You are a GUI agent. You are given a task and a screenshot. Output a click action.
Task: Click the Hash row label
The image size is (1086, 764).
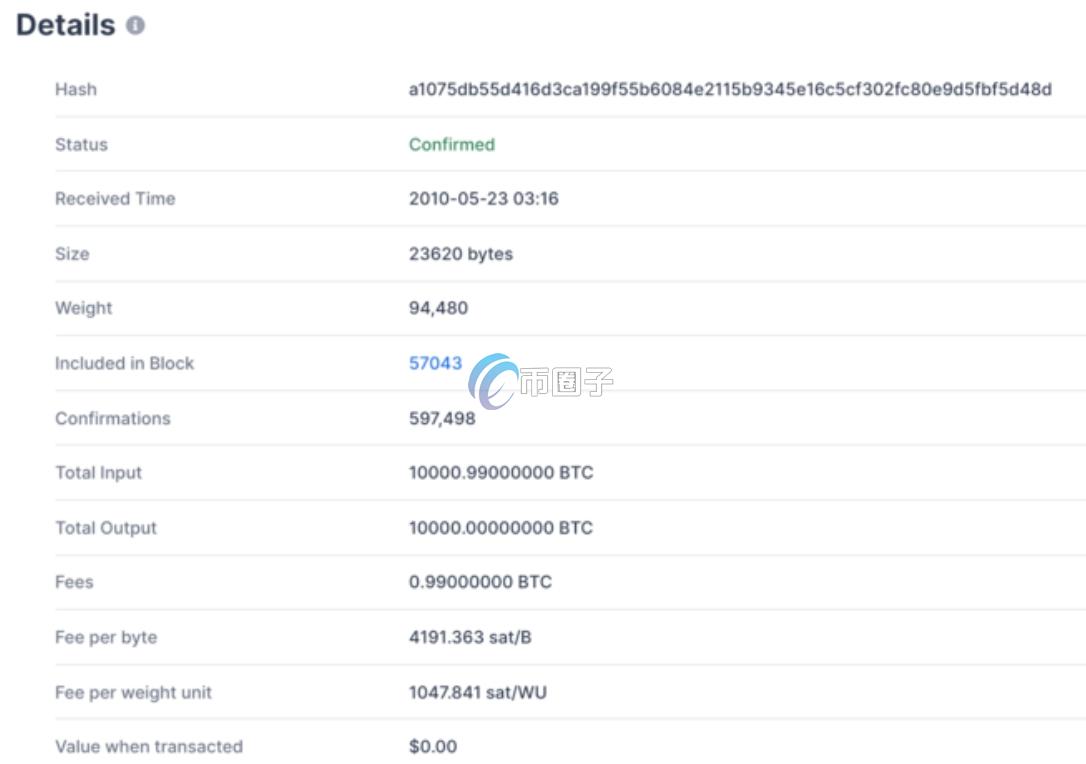76,89
